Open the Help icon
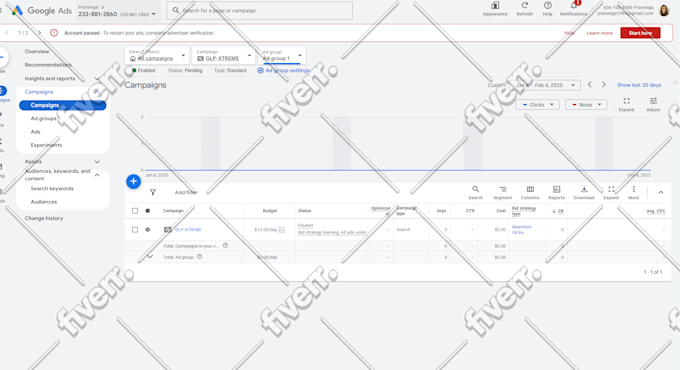680x370 pixels. [x=548, y=6]
